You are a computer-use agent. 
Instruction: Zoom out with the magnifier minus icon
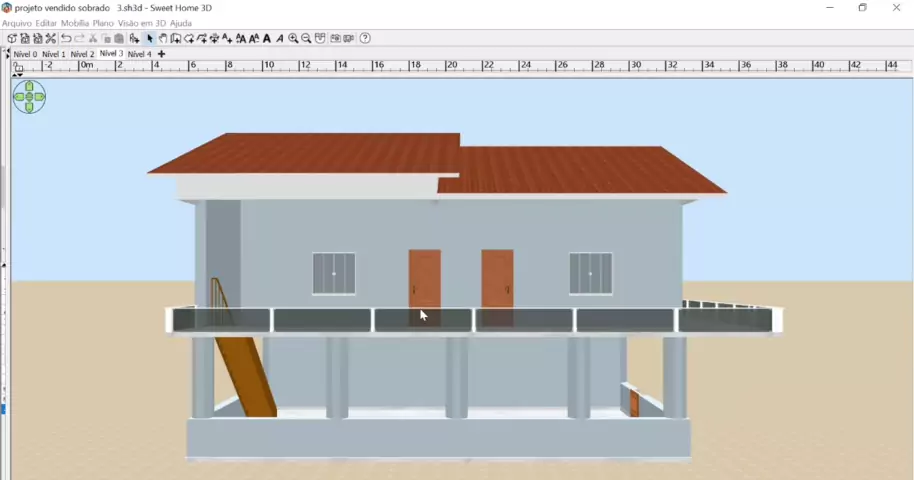tap(306, 39)
